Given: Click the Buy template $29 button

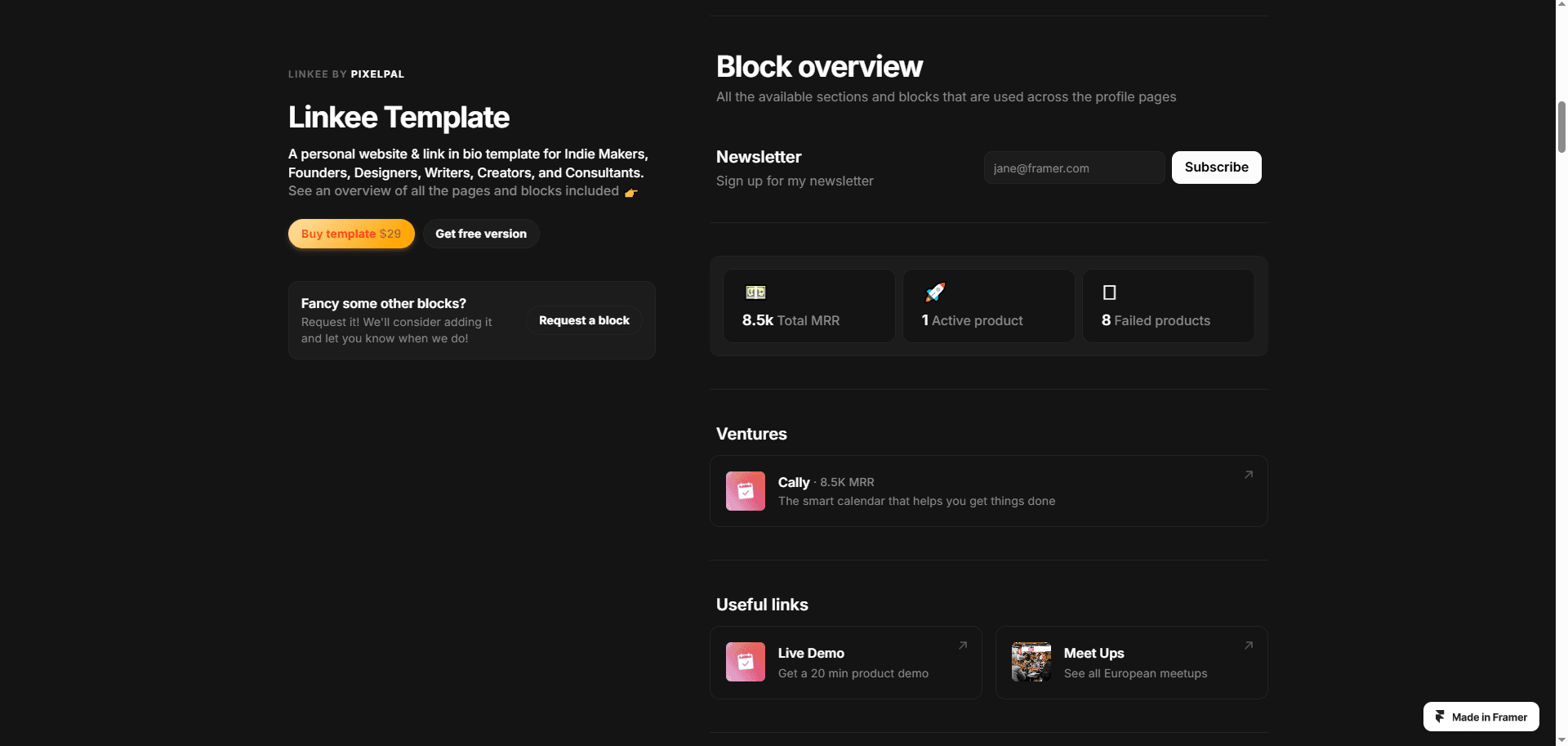Looking at the screenshot, I should 351,234.
